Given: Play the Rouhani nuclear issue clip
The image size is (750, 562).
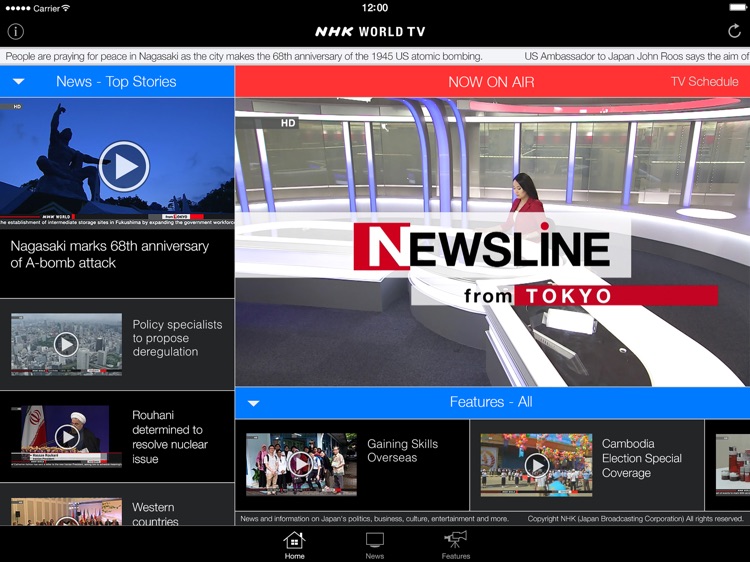Looking at the screenshot, I should [x=67, y=436].
